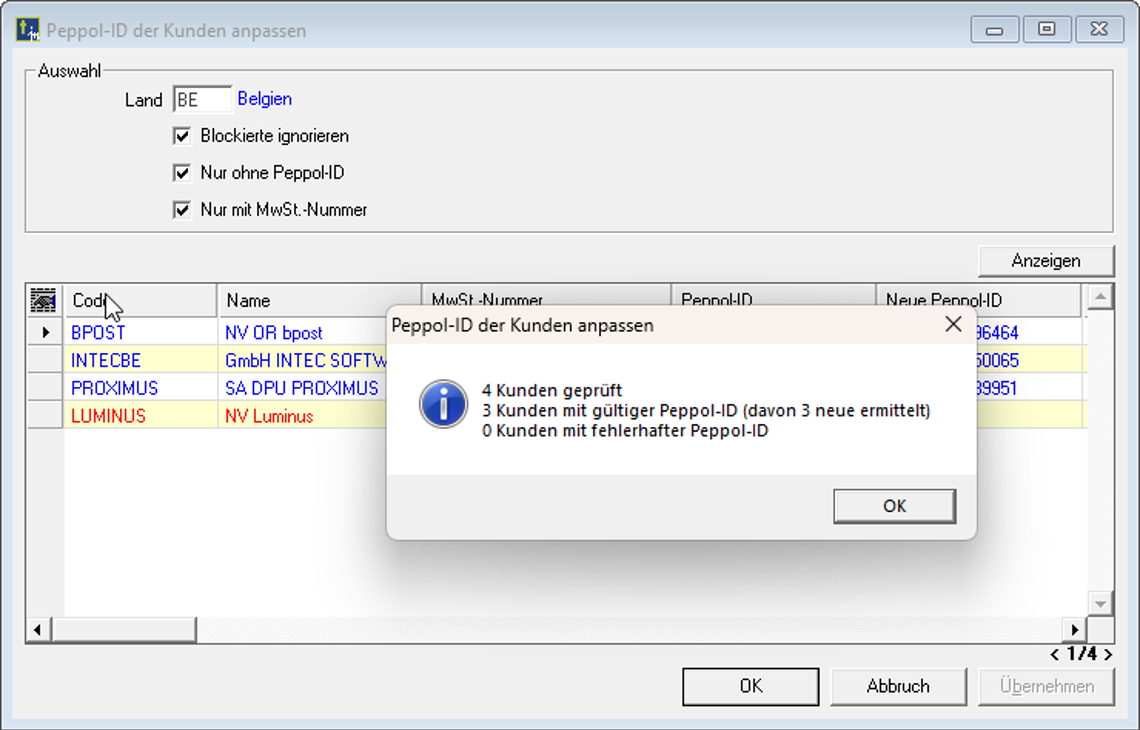
Task: Go to previous record arrow beside 1/4
Action: [1055, 654]
